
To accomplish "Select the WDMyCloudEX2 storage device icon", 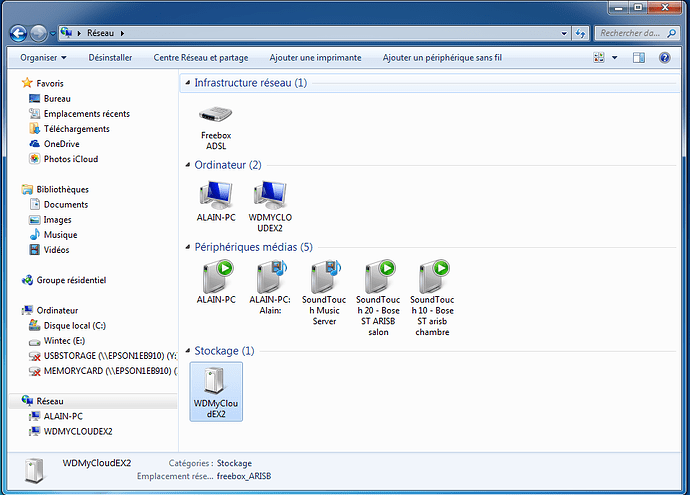I will pyautogui.click(x=216, y=392).
